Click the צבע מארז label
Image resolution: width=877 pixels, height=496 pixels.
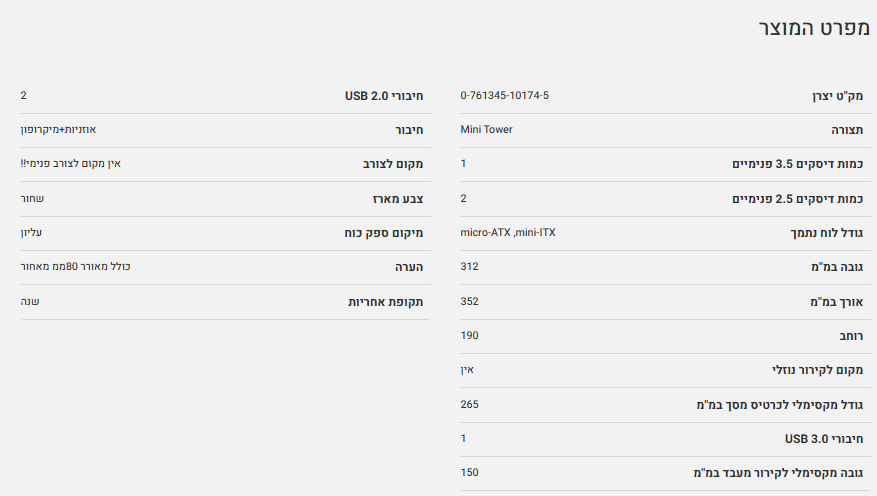(398, 199)
